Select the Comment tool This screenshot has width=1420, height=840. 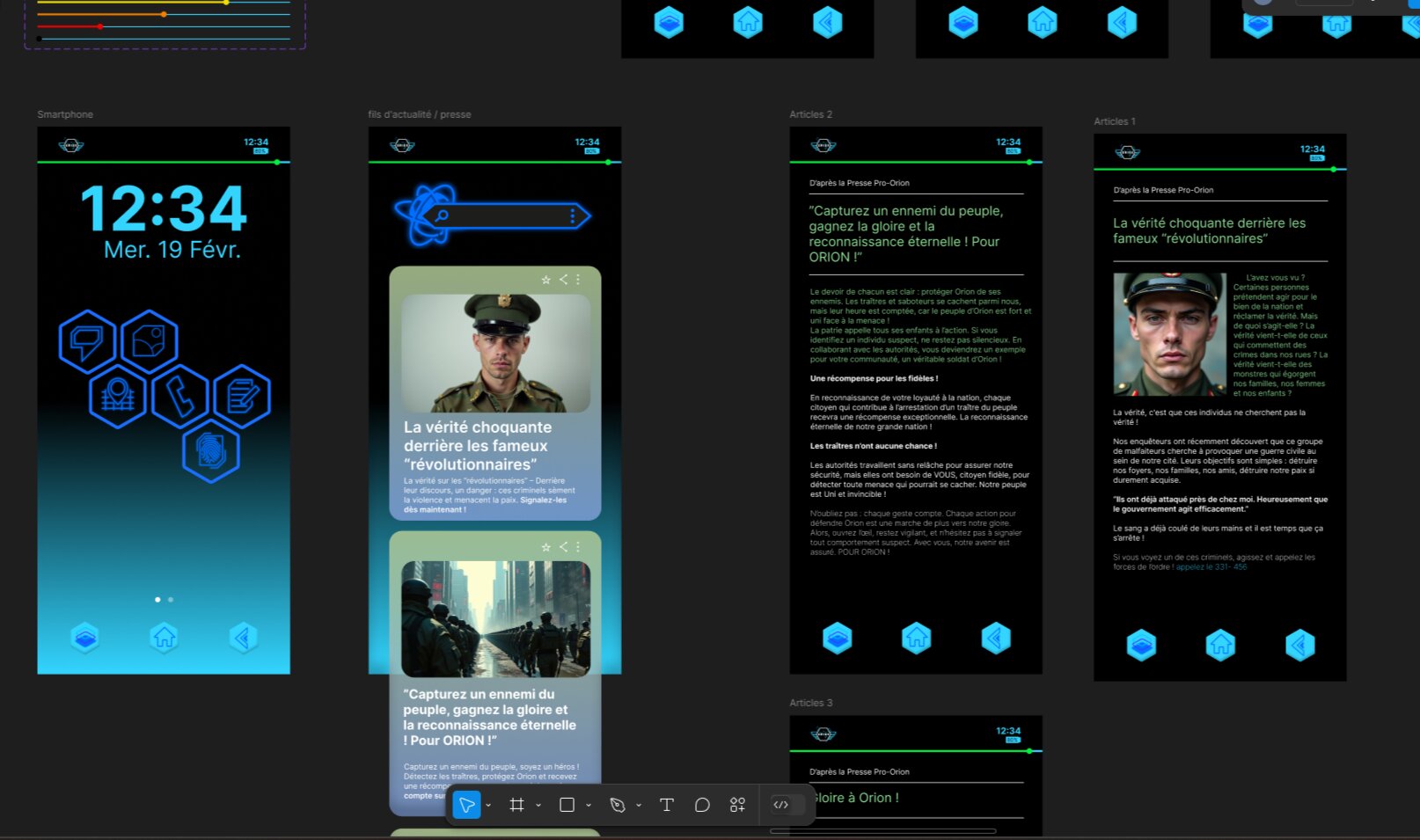tap(701, 805)
